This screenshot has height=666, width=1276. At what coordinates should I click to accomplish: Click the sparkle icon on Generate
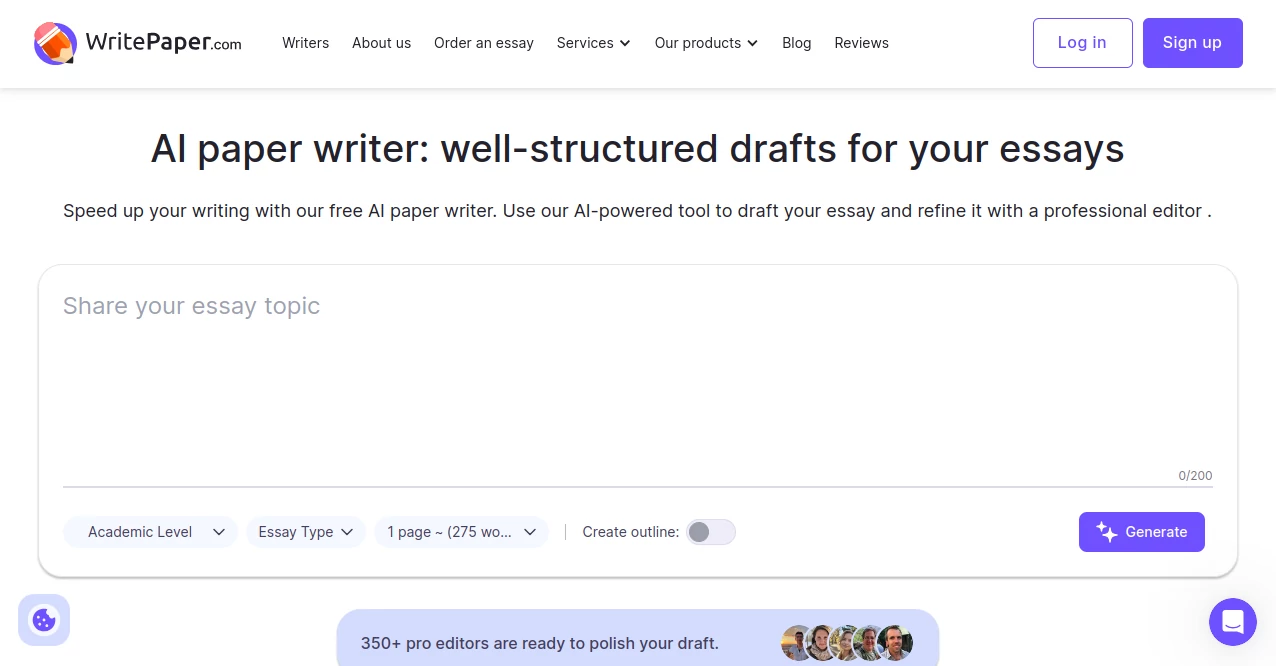click(1107, 532)
